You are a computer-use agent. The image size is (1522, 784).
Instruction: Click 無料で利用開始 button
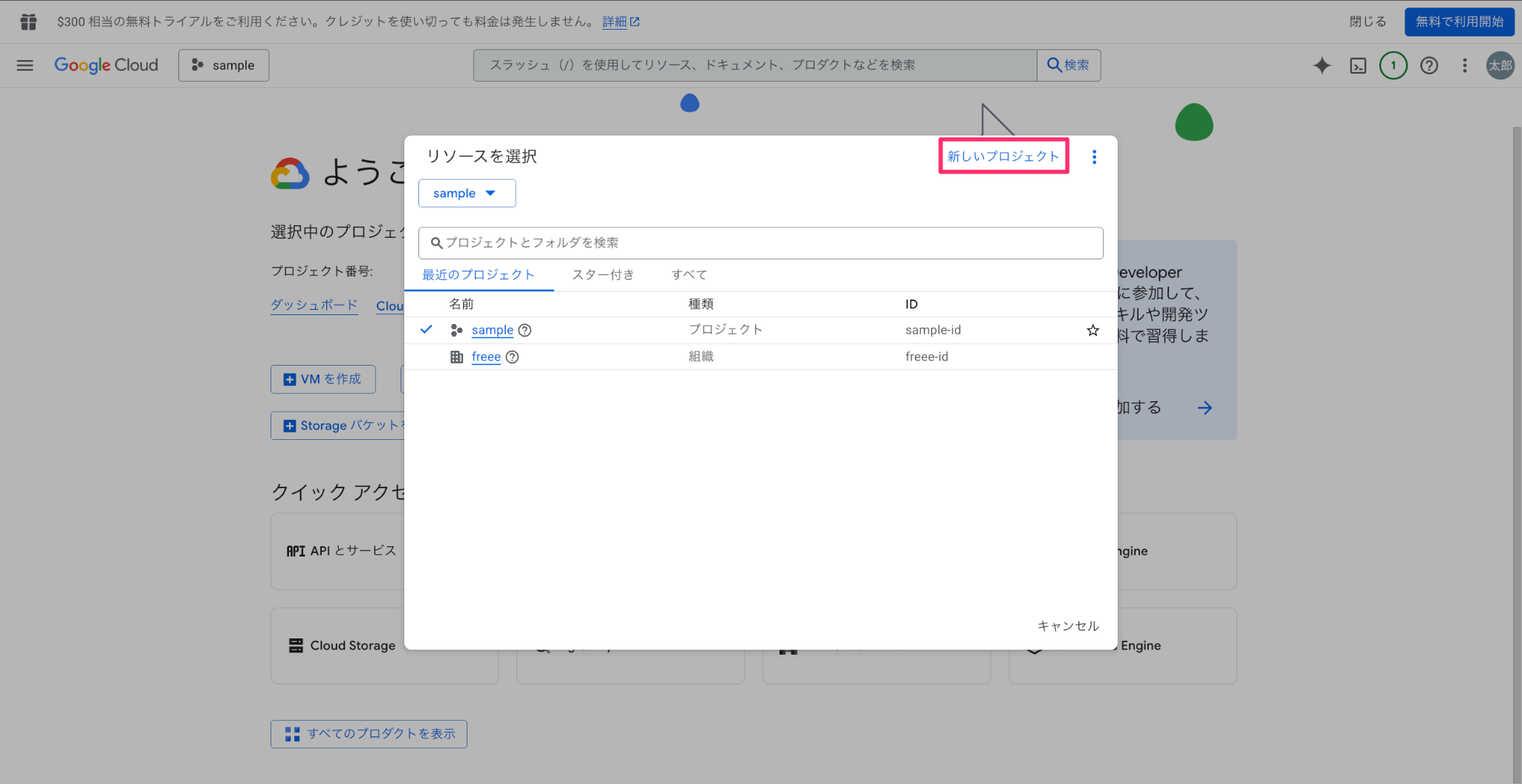(1459, 22)
